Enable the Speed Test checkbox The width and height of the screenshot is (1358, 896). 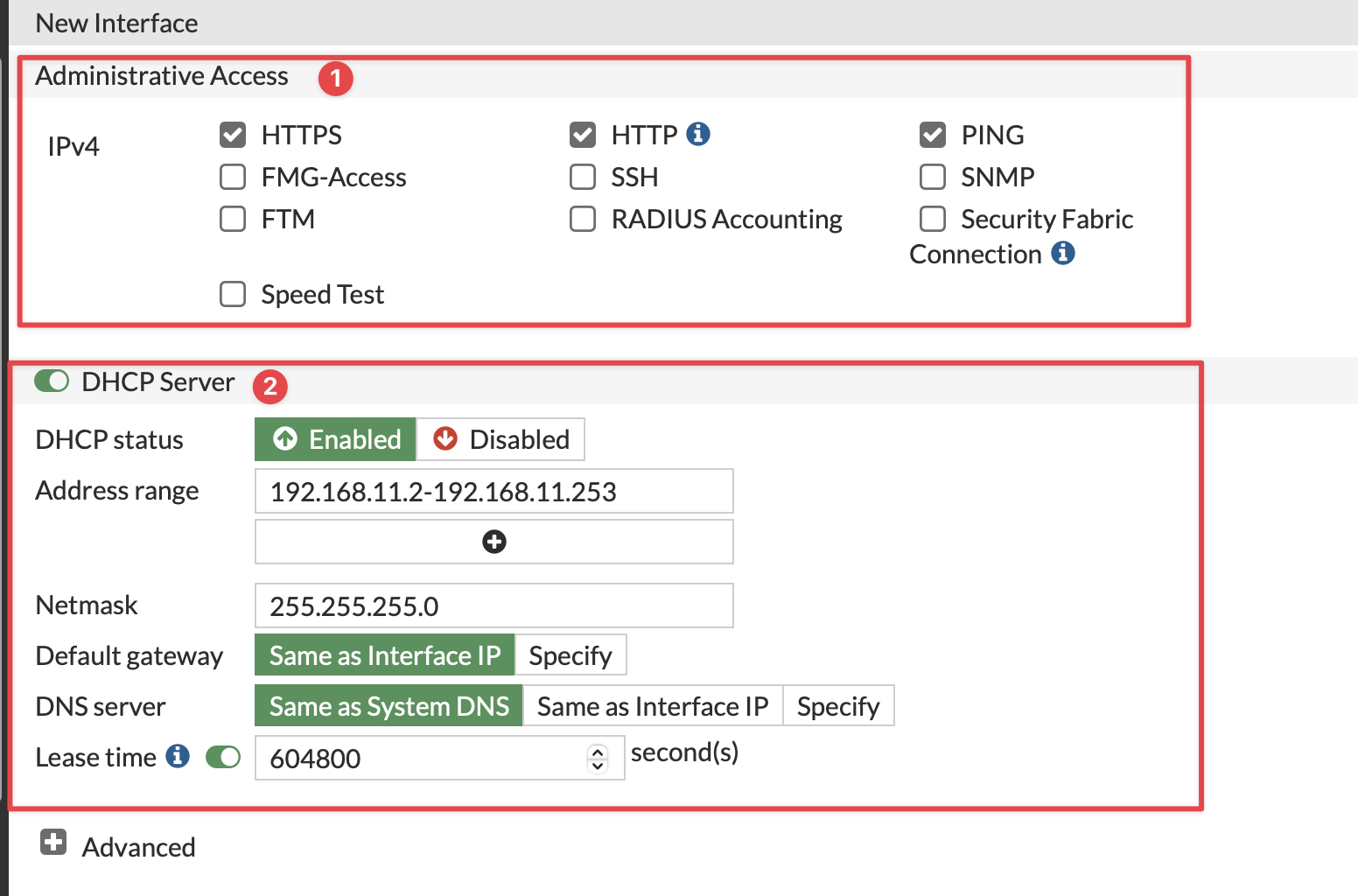coord(233,294)
